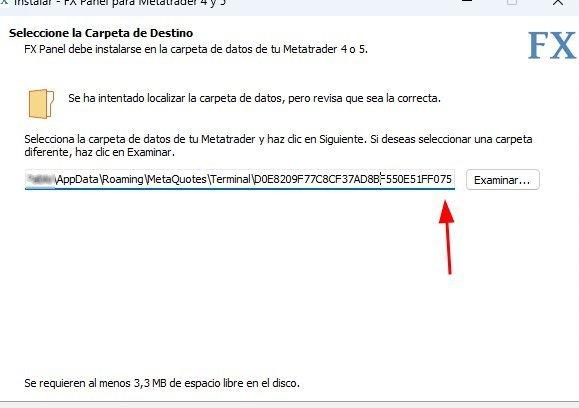The height and width of the screenshot is (408, 579).
Task: Click the Seleccione la Carpeta de Destino heading
Action: point(101,33)
